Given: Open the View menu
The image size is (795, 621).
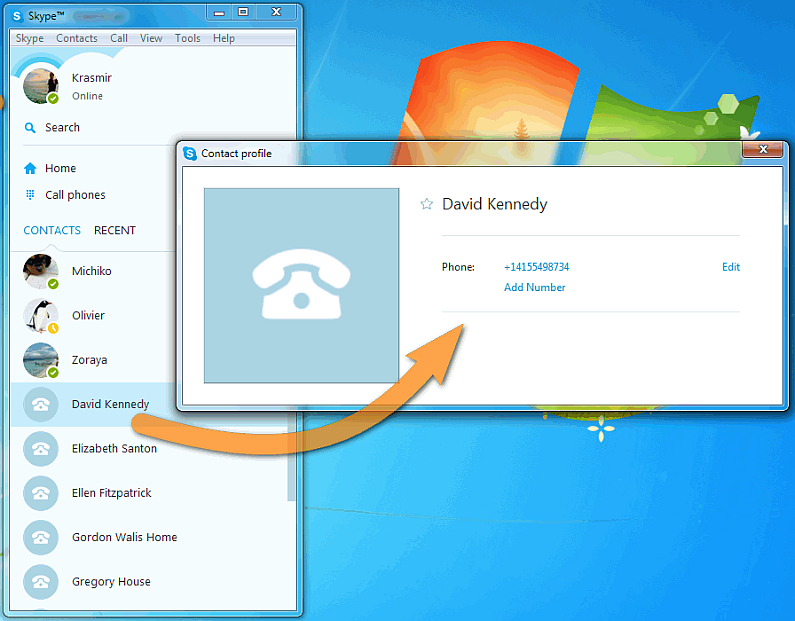Looking at the screenshot, I should coord(151,39).
